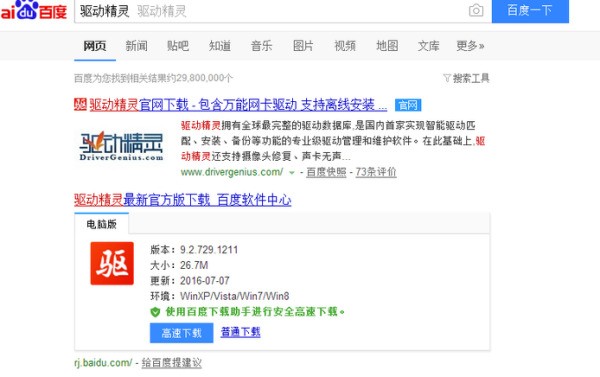Image resolution: width=600 pixels, height=377 pixels.
Task: Switch to the 新闻 tab
Action: [x=136, y=46]
